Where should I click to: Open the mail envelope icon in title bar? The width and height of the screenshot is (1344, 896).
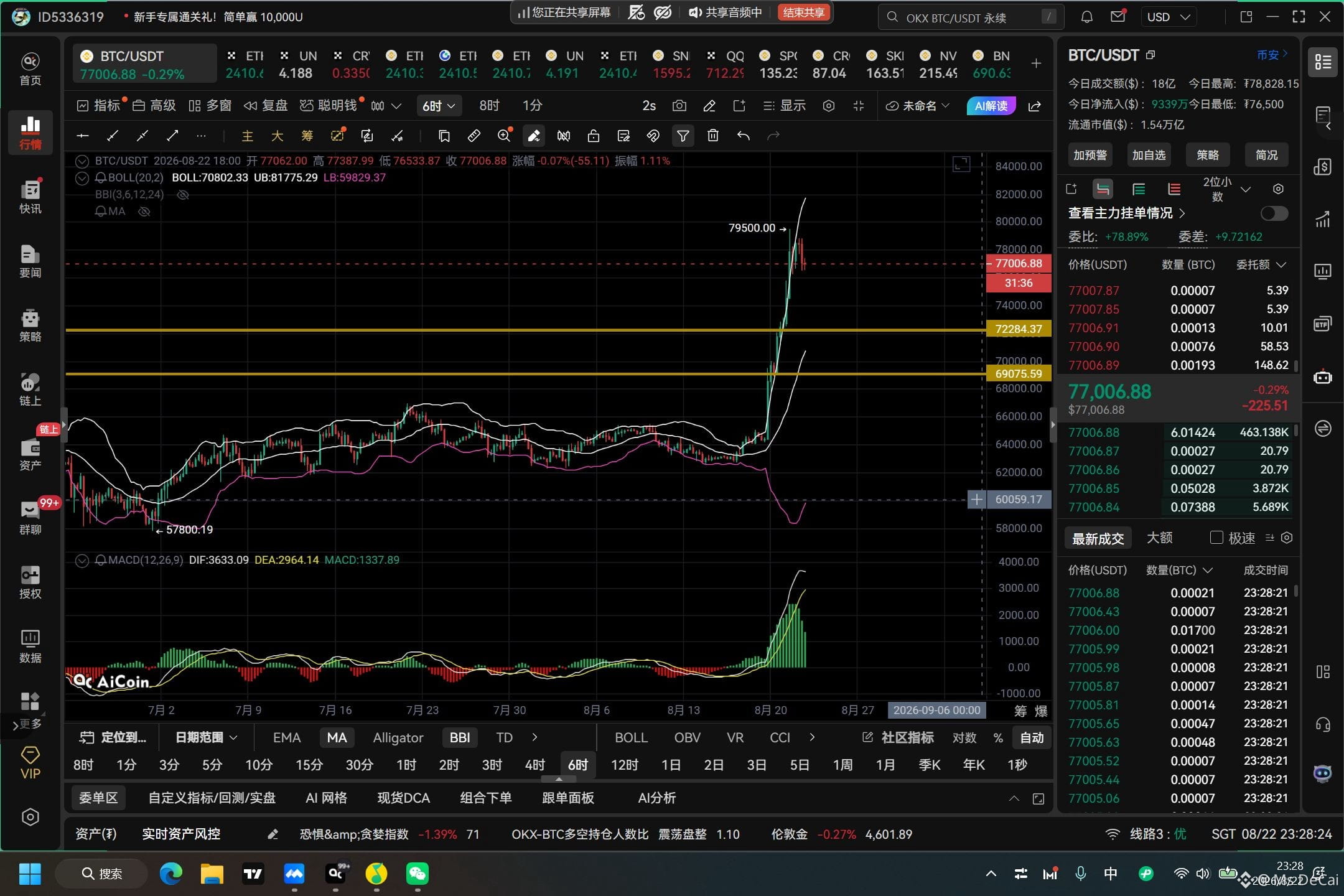click(1118, 17)
